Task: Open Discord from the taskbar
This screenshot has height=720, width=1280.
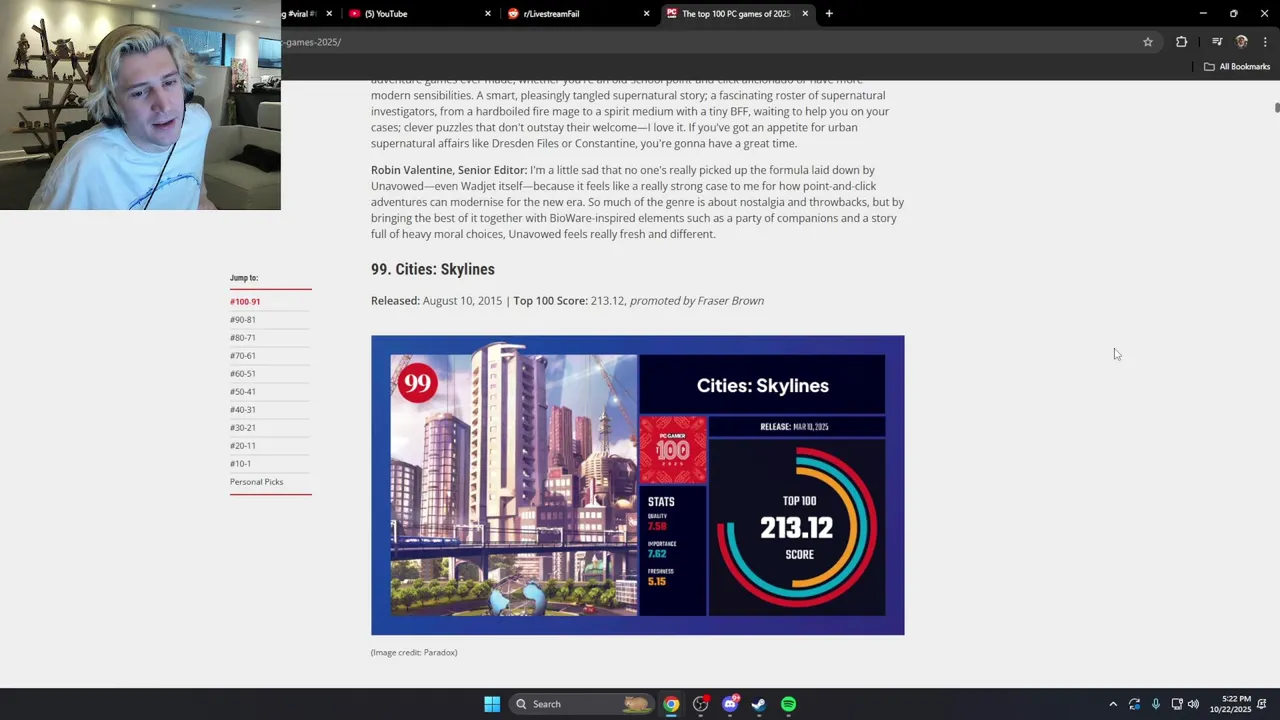Action: (x=730, y=704)
